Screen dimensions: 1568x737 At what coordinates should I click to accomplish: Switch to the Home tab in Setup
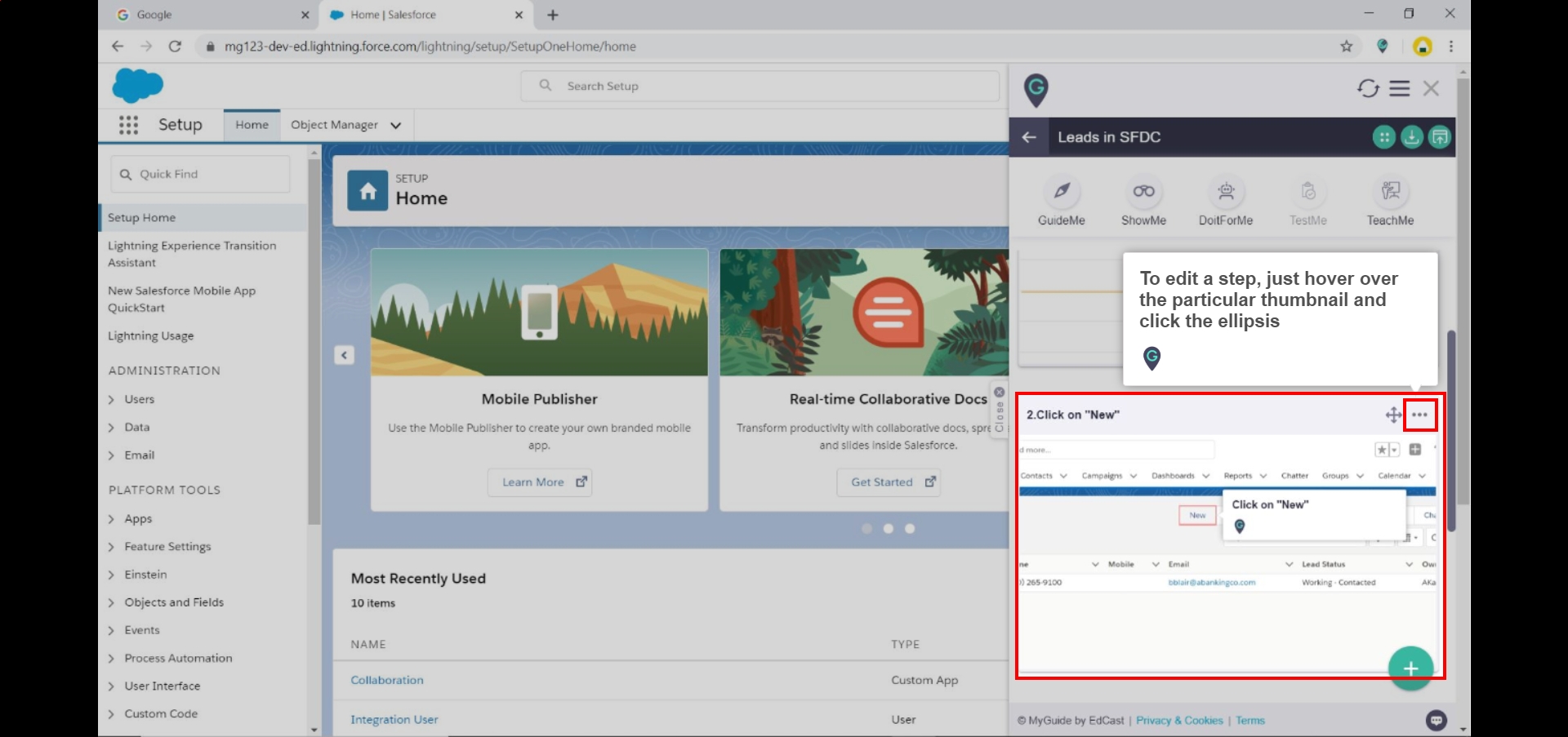pyautogui.click(x=252, y=125)
